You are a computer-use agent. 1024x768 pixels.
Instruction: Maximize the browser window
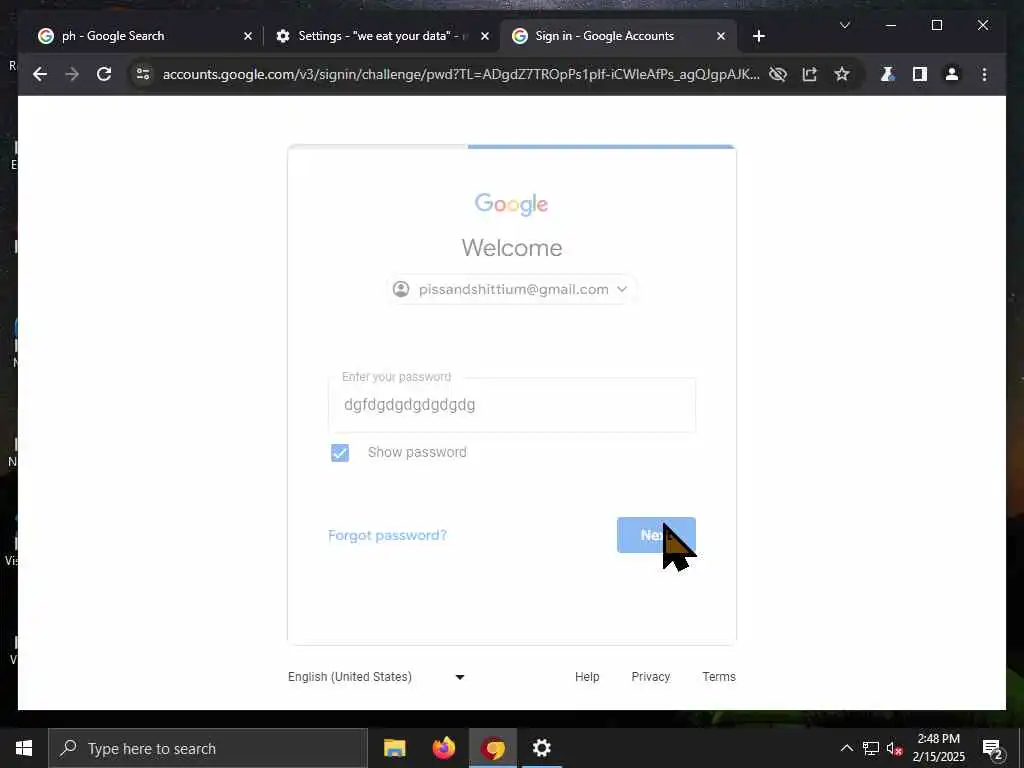pyautogui.click(x=936, y=25)
